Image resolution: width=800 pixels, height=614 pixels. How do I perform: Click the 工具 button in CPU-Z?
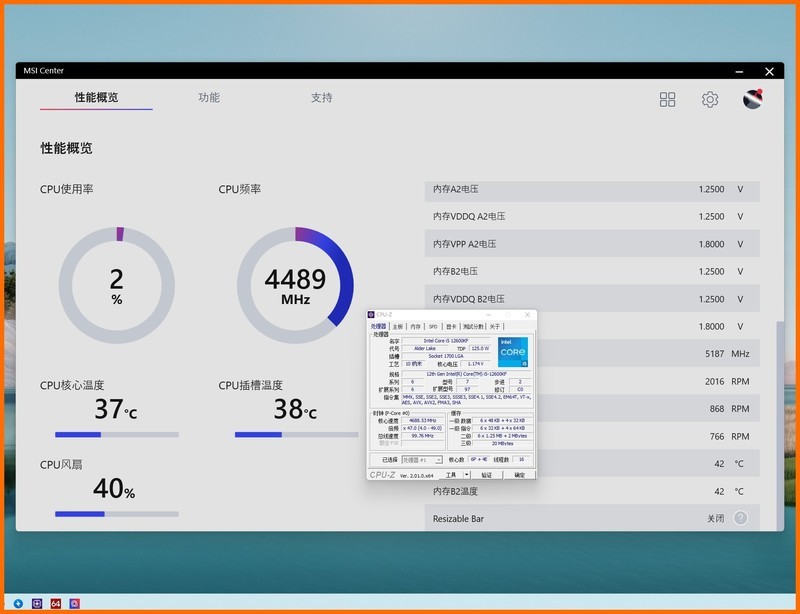coord(452,475)
